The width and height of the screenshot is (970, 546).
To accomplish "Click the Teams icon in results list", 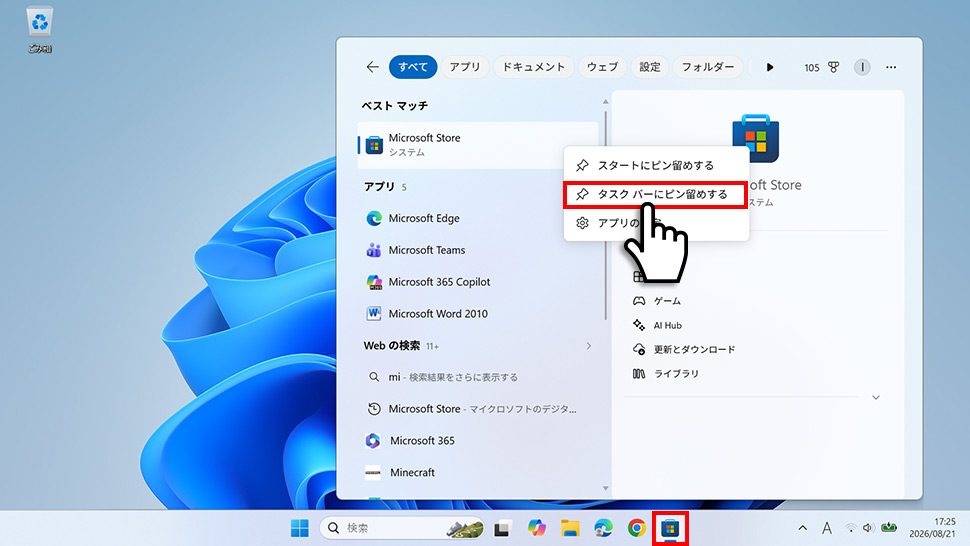I will coord(374,250).
